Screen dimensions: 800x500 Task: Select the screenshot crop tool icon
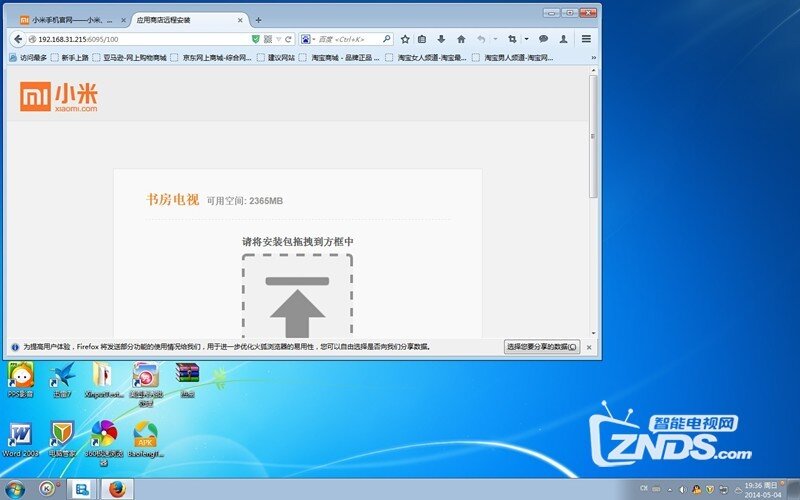click(512, 39)
